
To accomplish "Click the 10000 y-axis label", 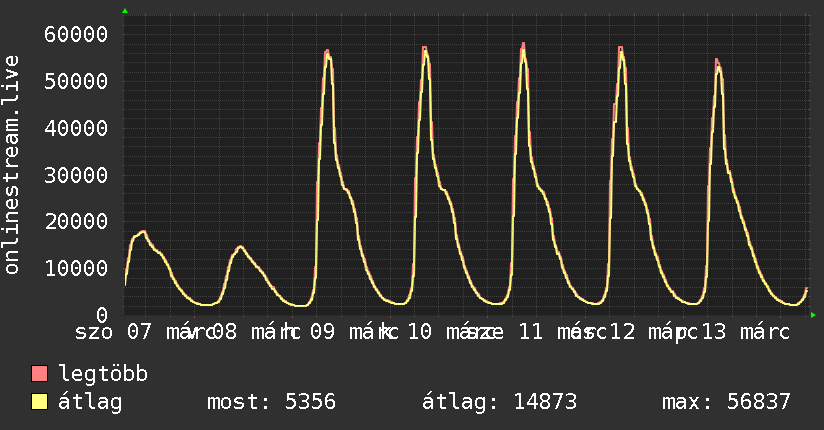I will coord(77,268).
